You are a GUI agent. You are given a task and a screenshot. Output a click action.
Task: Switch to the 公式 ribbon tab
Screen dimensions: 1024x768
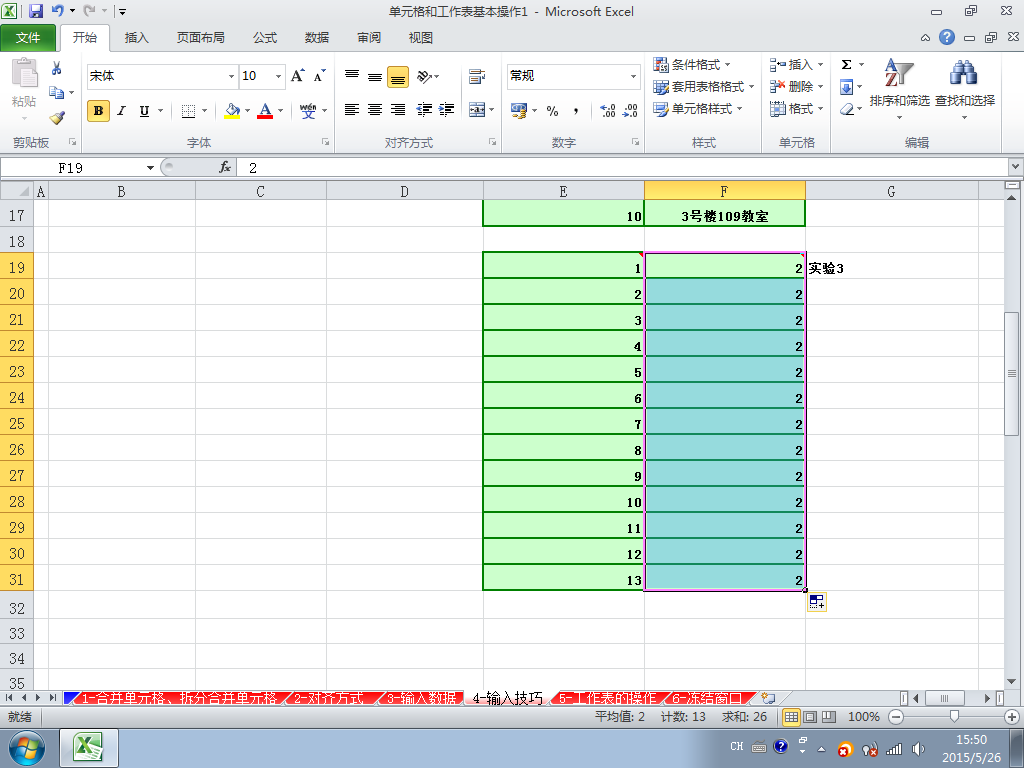pyautogui.click(x=265, y=38)
